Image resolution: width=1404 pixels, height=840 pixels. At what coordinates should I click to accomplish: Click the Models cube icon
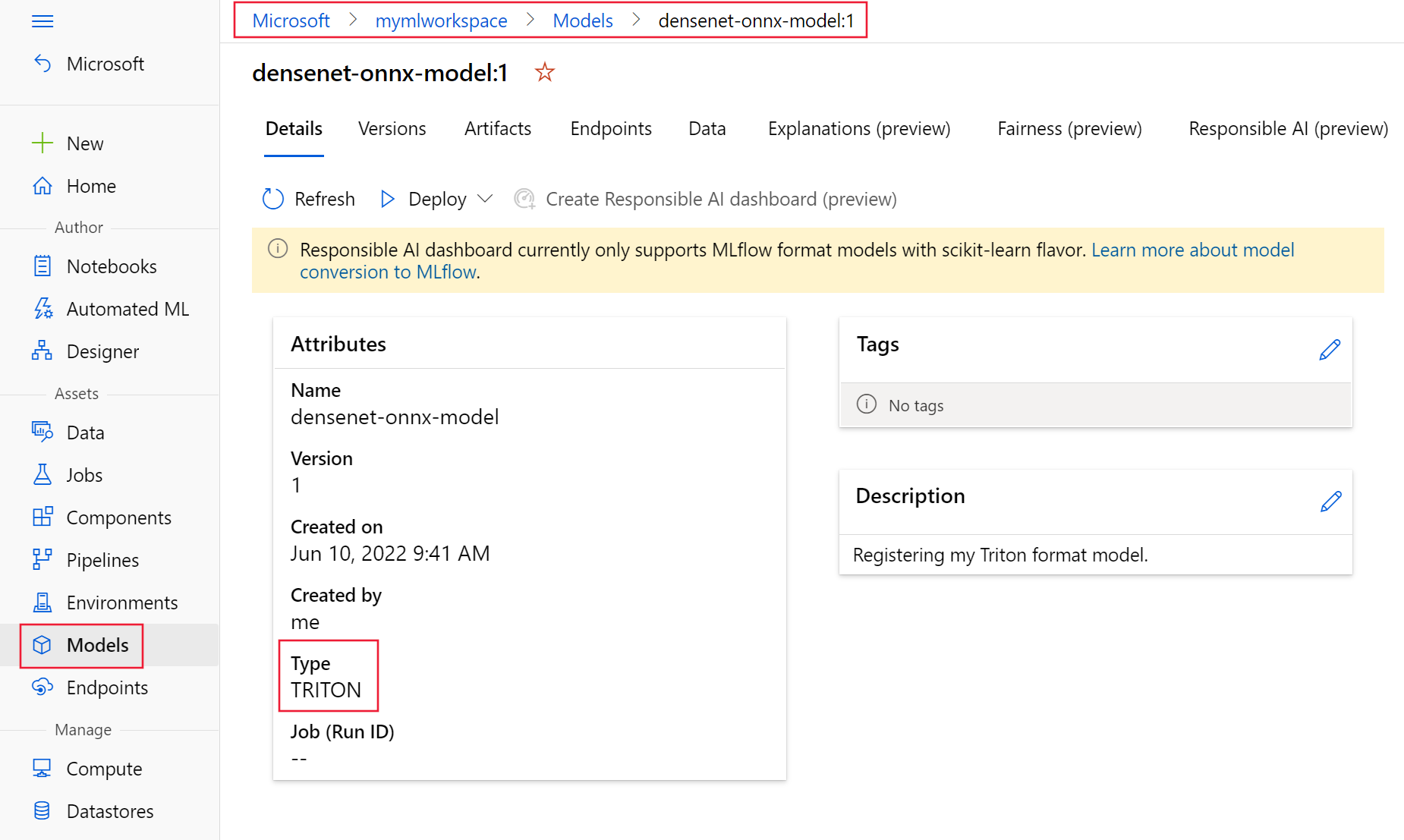point(42,645)
